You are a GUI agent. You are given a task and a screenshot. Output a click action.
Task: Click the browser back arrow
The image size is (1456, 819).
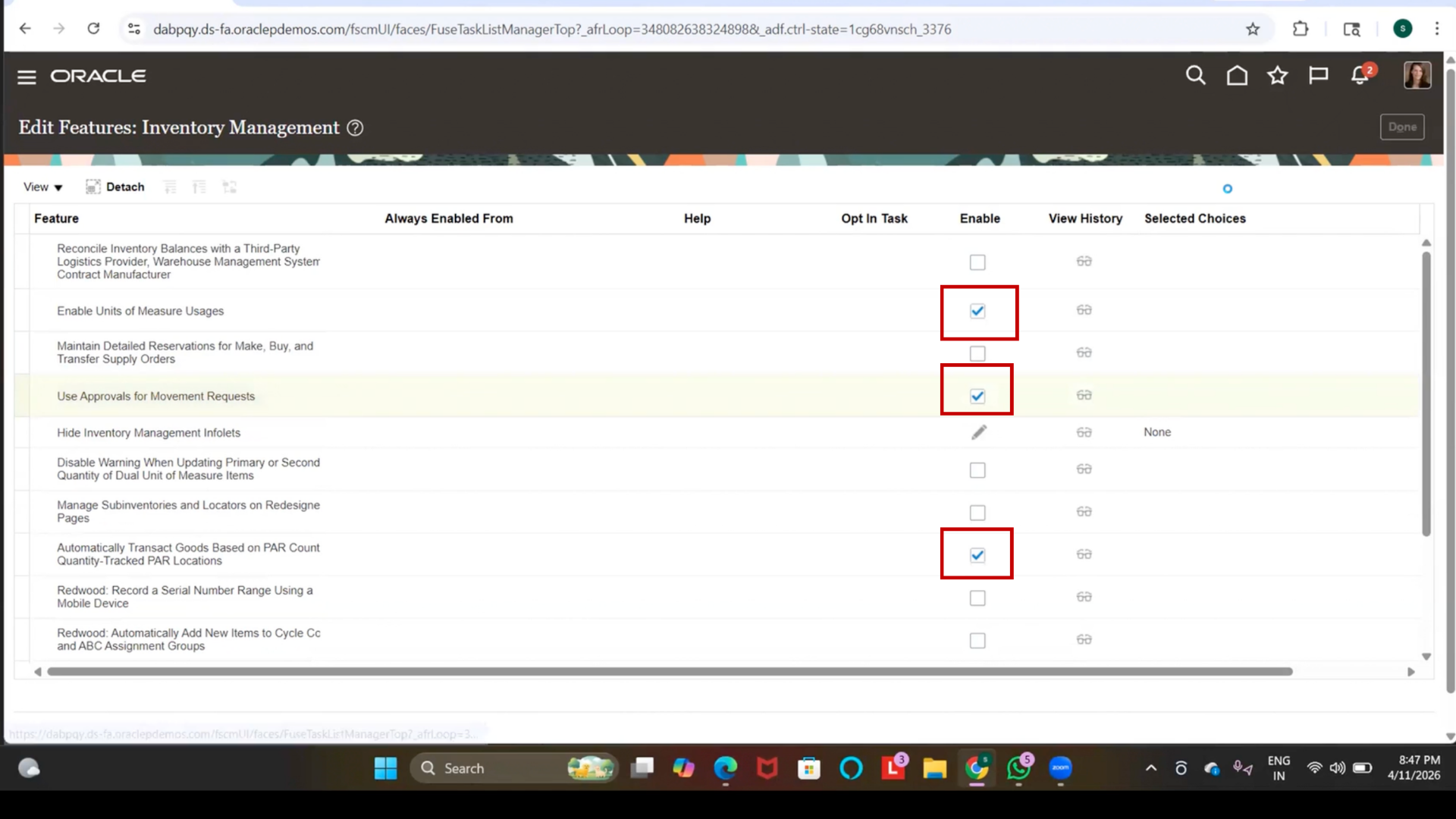pos(25,29)
